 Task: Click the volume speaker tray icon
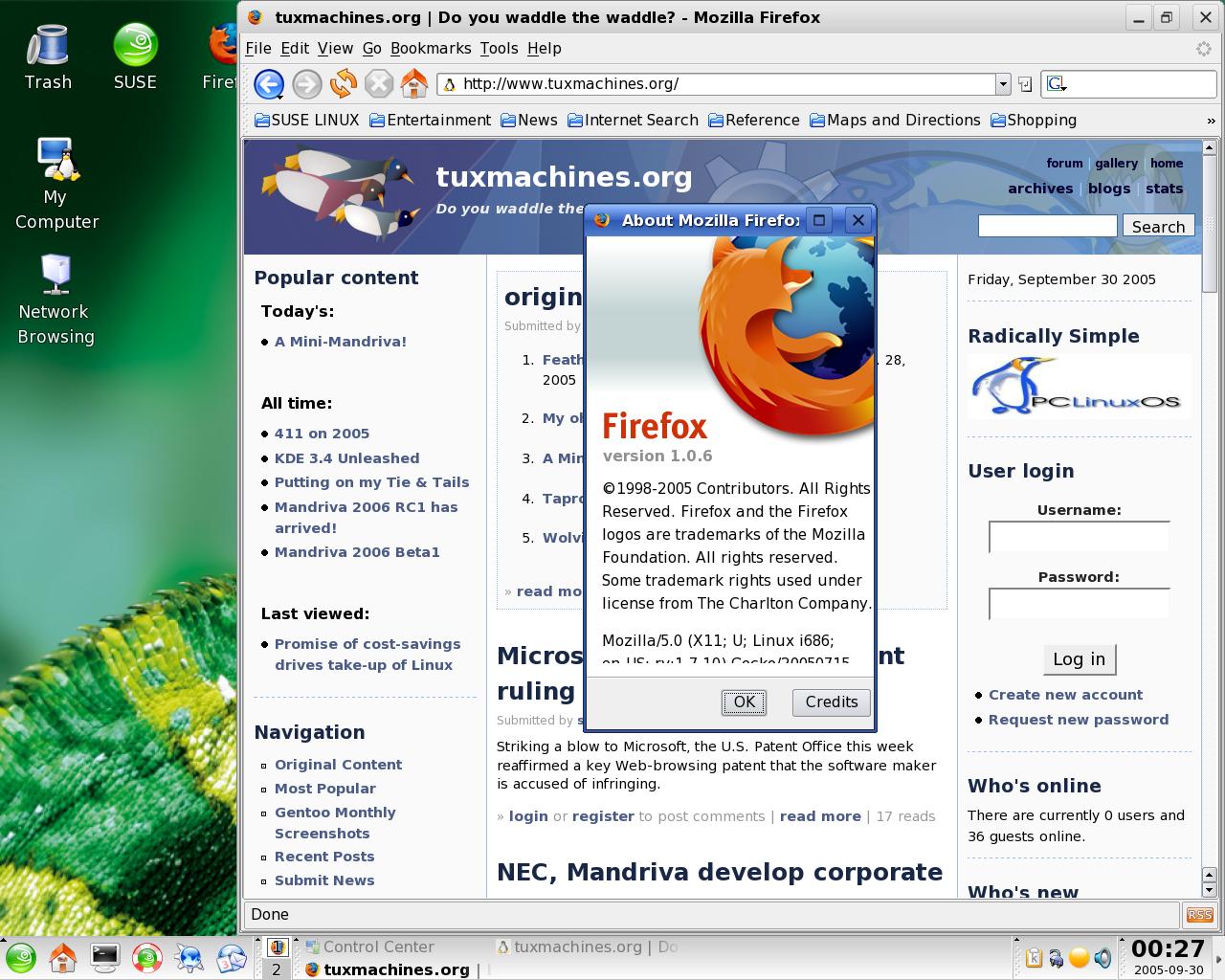[x=1102, y=957]
